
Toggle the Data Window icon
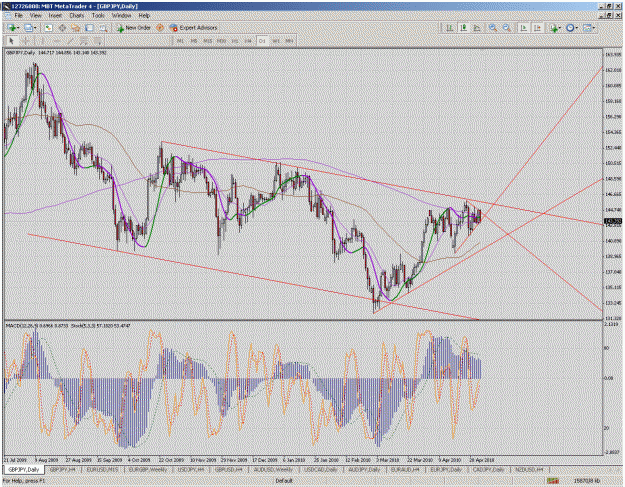click(63, 28)
